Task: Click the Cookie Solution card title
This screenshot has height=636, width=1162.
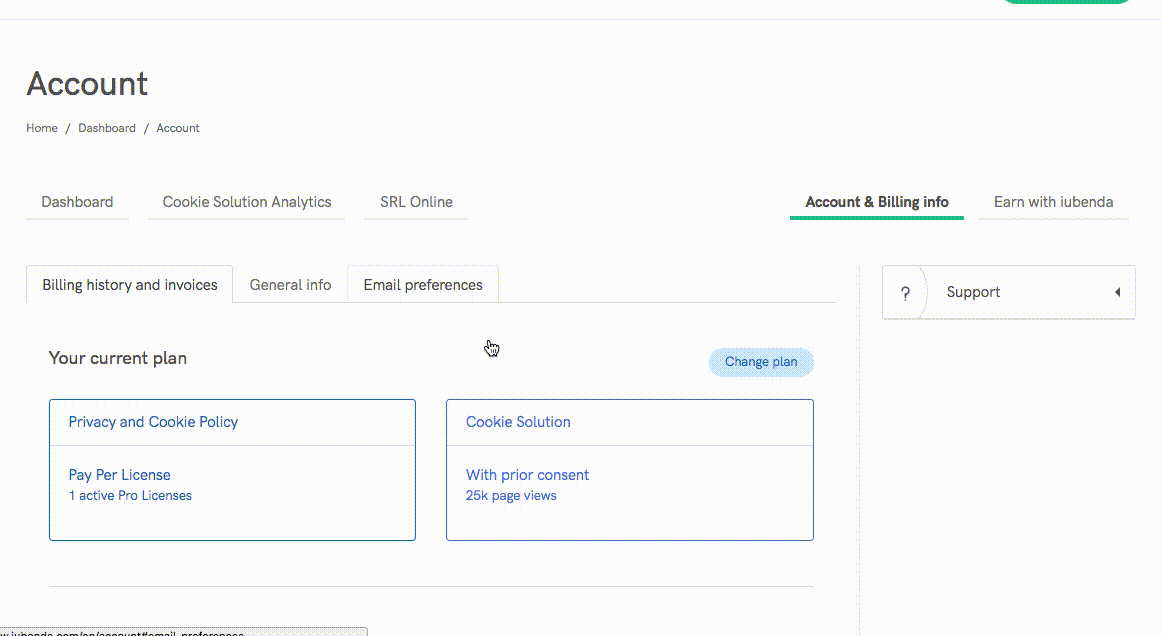Action: click(x=518, y=422)
